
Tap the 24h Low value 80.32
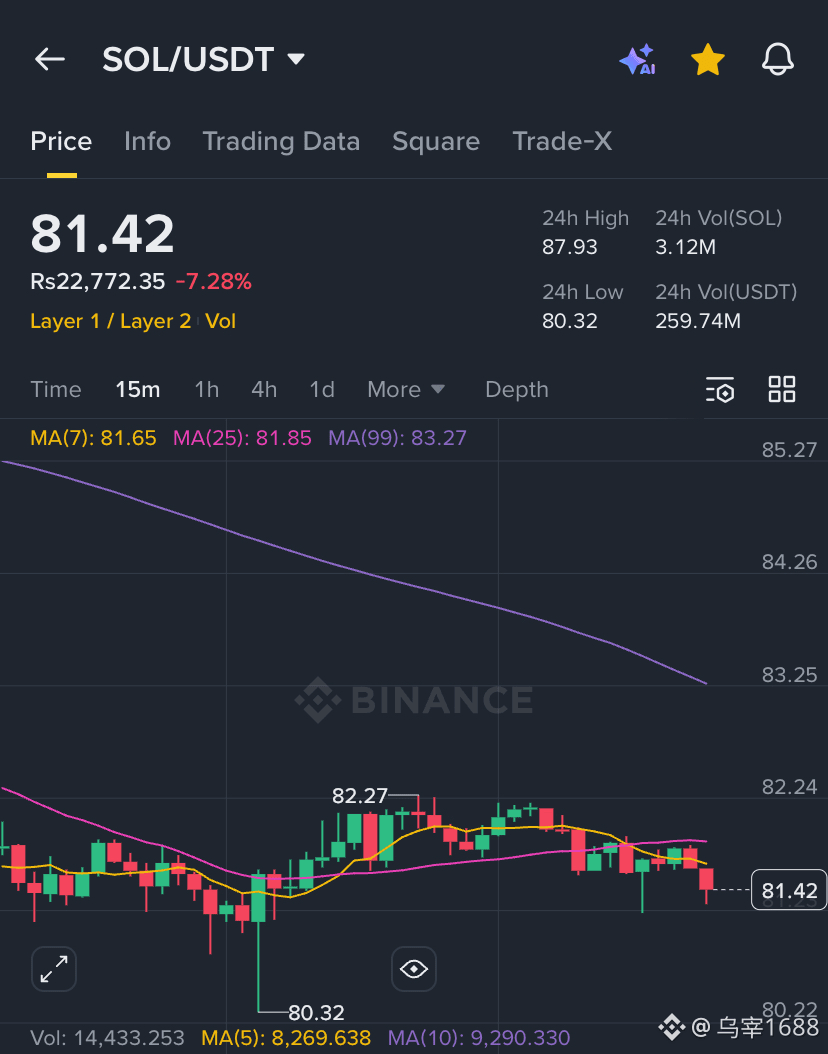pos(570,321)
